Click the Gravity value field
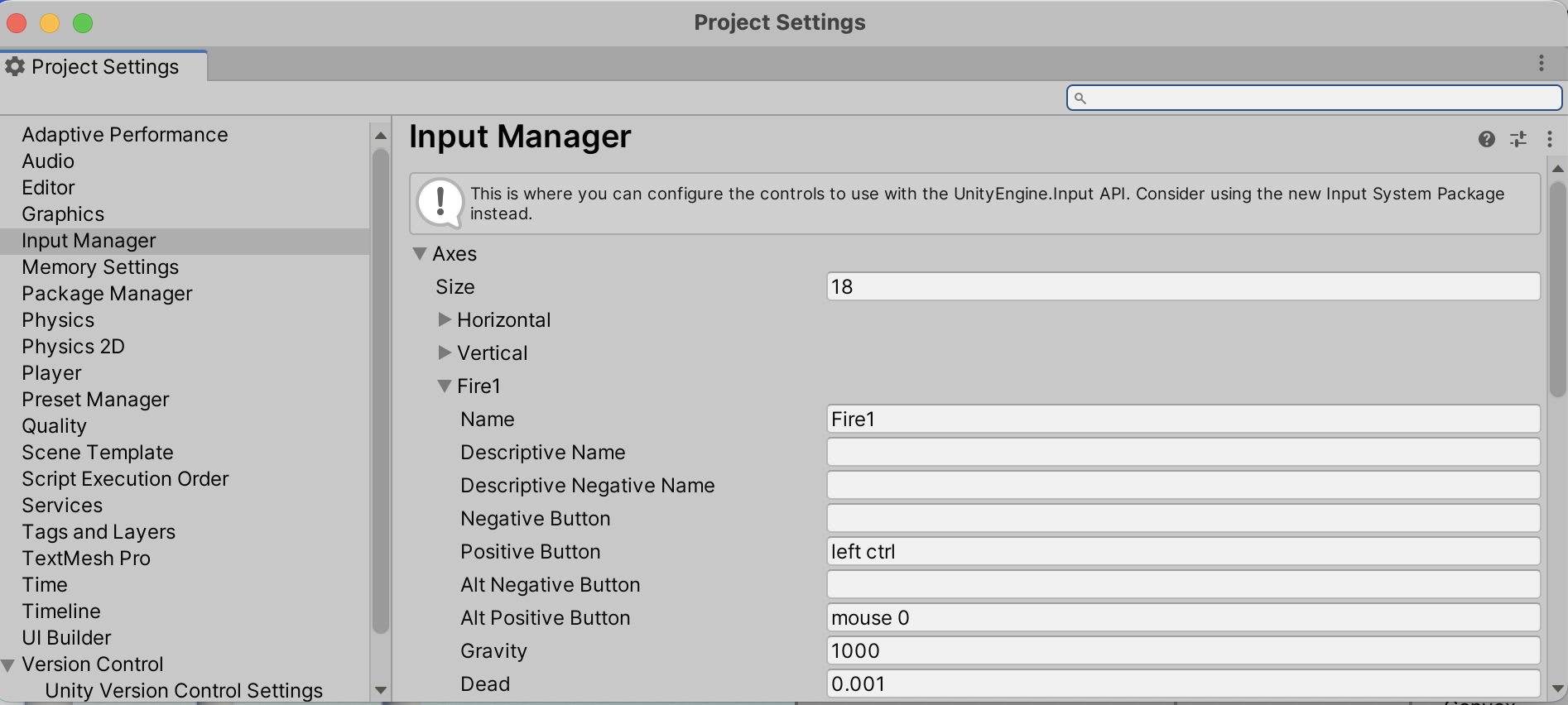Image resolution: width=1568 pixels, height=705 pixels. (1182, 651)
